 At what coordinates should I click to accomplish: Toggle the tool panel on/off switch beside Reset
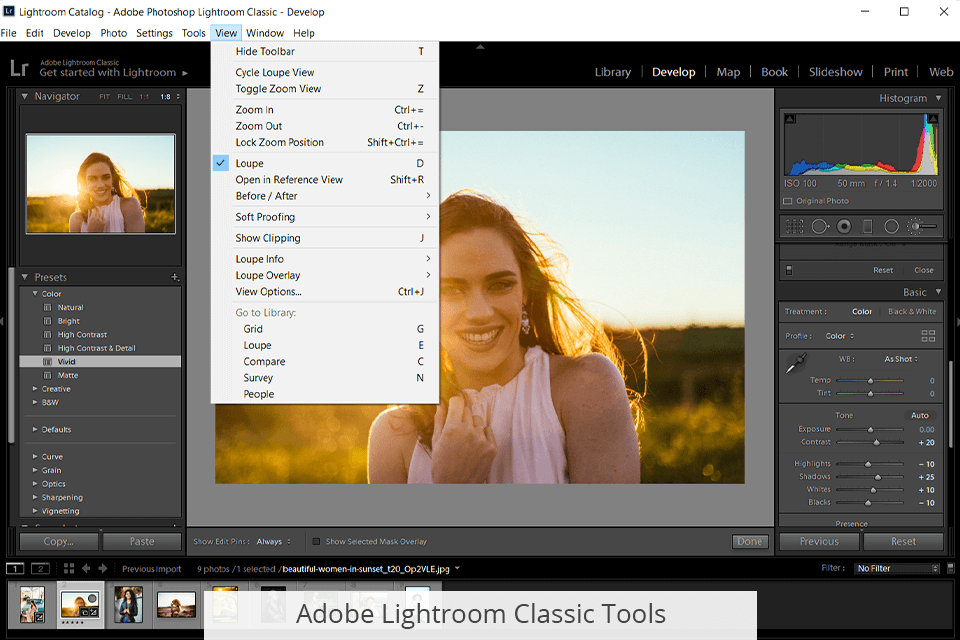click(x=789, y=270)
